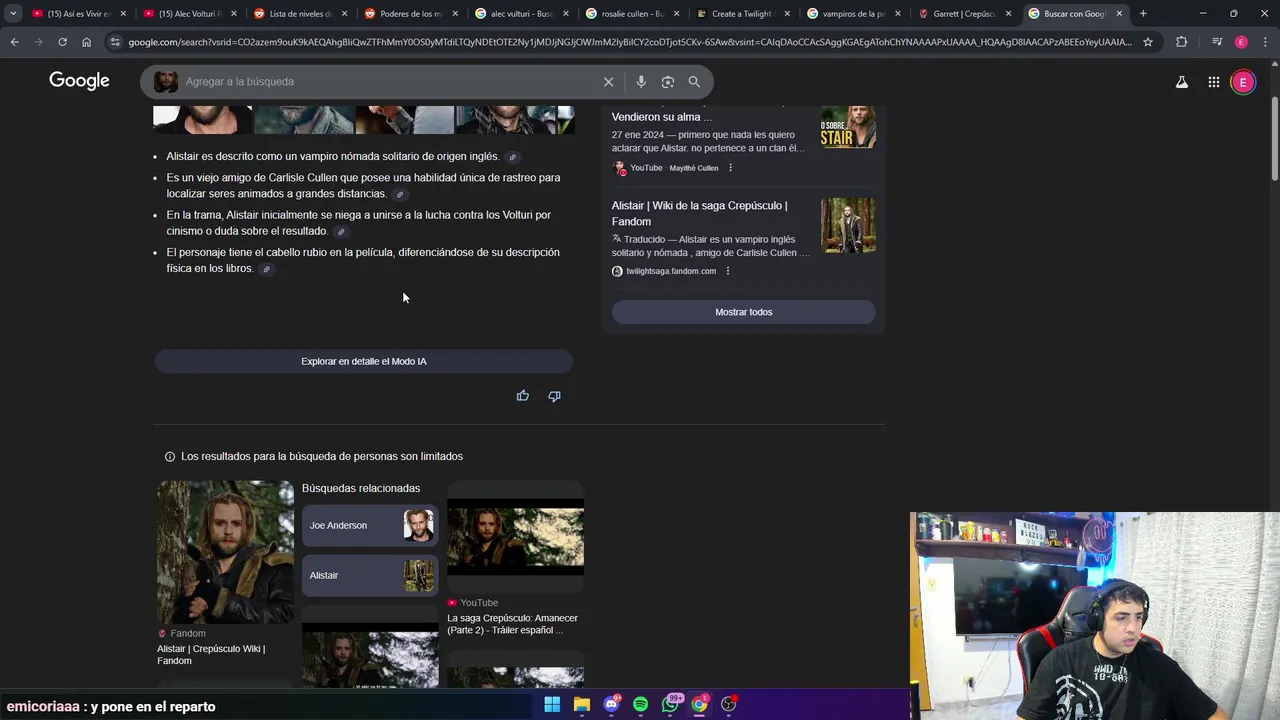Open 'La saga Crepúsculo: Amanecer (Parte 2)' trailer
This screenshot has height=720, width=1280.
tap(513, 624)
